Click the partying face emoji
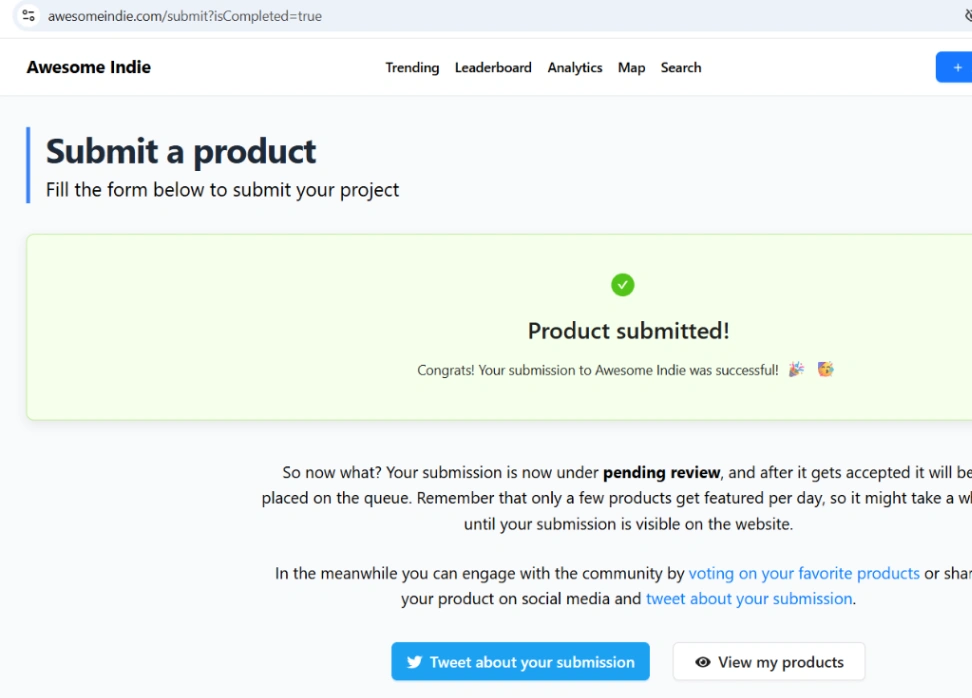This screenshot has width=972, height=698. pos(825,369)
